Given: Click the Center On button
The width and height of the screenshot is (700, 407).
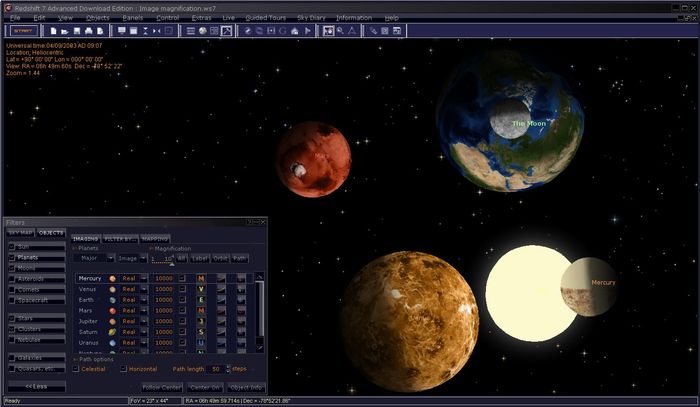Looking at the screenshot, I should point(205,387).
